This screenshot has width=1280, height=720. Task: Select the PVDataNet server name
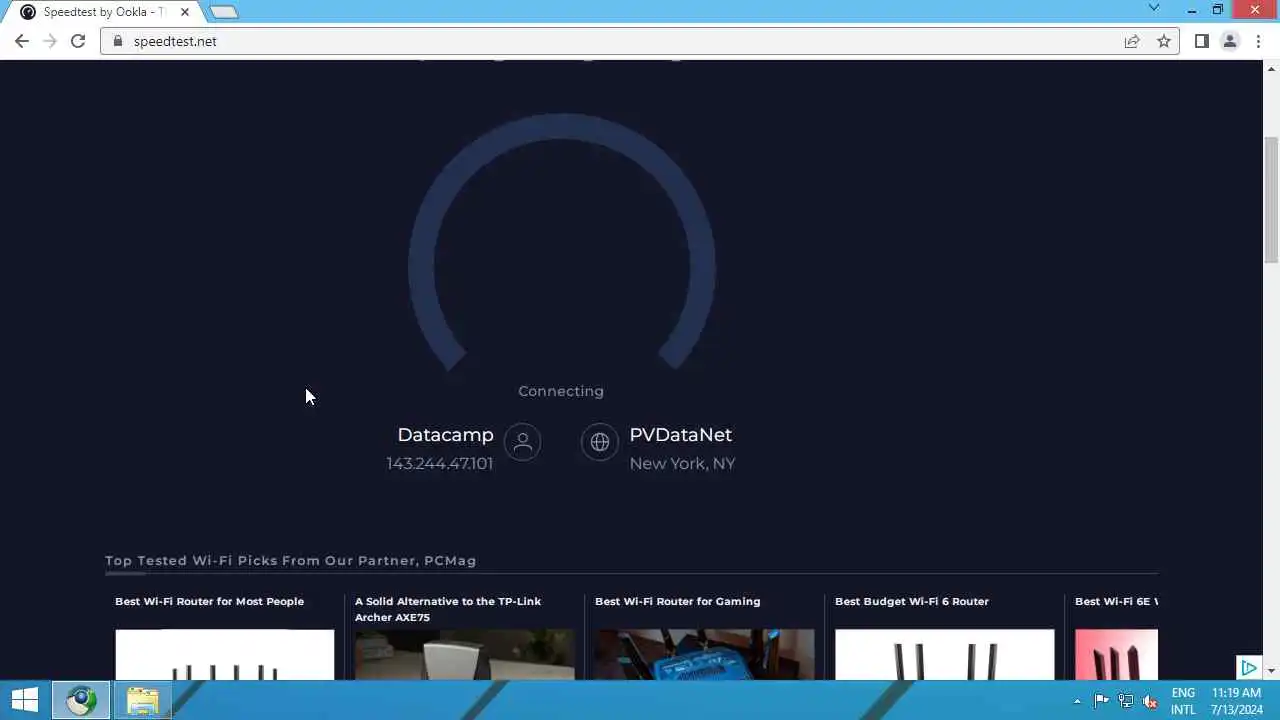coord(680,435)
